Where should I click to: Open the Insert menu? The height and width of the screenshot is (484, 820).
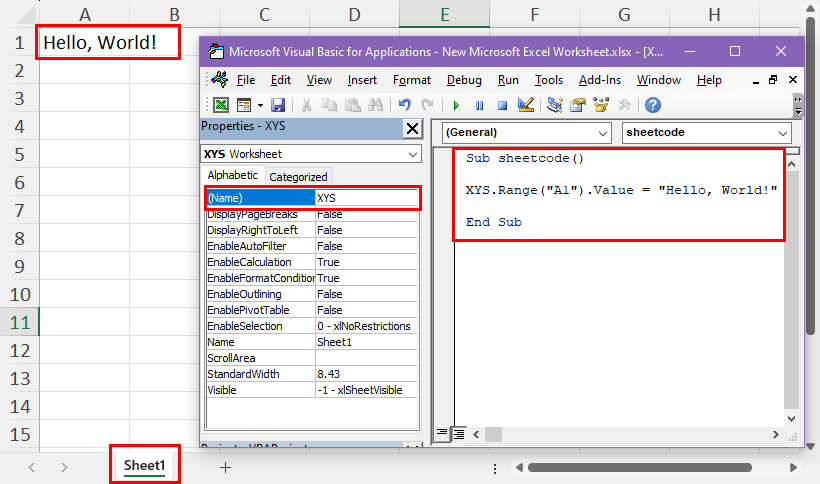(x=362, y=80)
